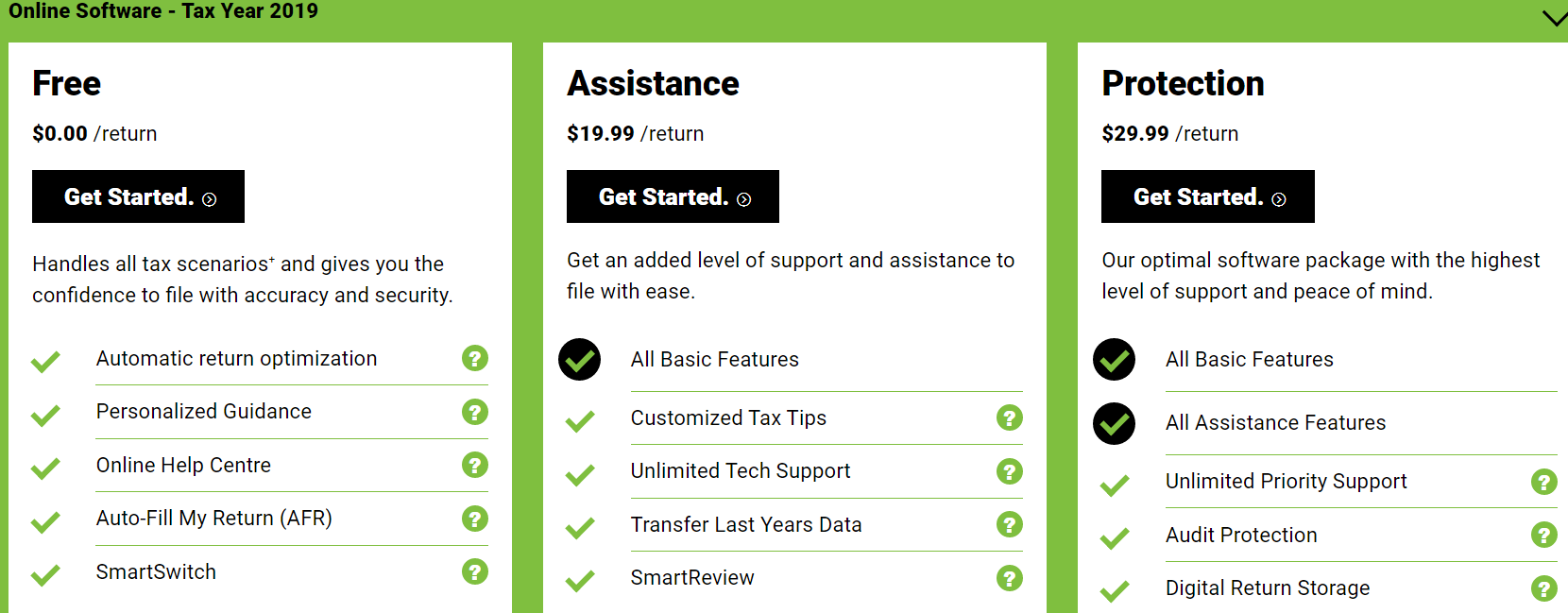Screen dimensions: 1568x613
Task: Open SmartSwitch help tooltip icon
Action: (475, 571)
